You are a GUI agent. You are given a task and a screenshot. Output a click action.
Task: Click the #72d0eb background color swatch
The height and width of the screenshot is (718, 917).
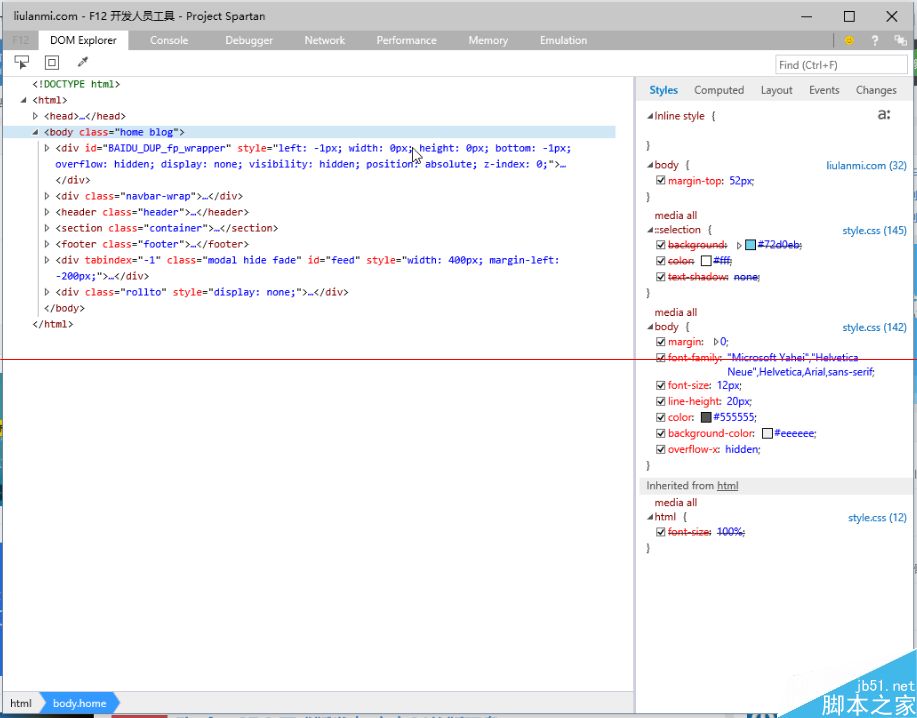(x=750, y=245)
